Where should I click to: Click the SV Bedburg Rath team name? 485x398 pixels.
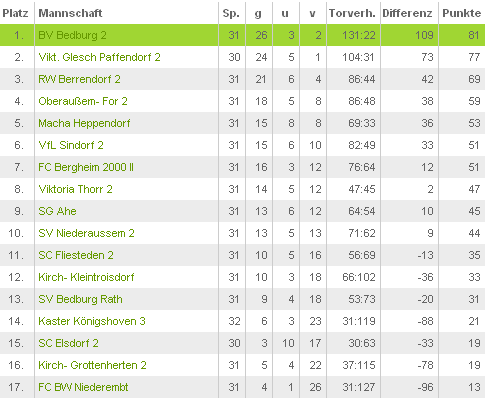pos(80,299)
